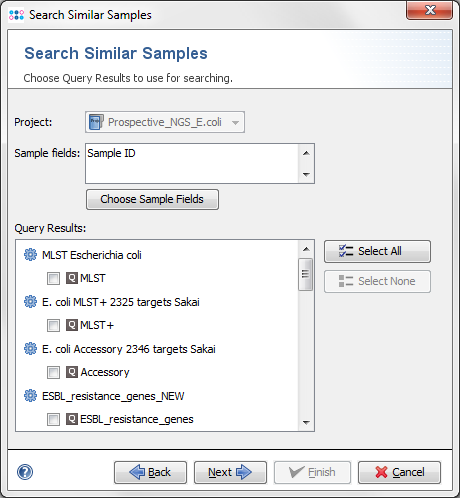Viewport: 460px width, 498px height.
Task: Click the Query Results scrollbar thumb
Action: [305, 274]
